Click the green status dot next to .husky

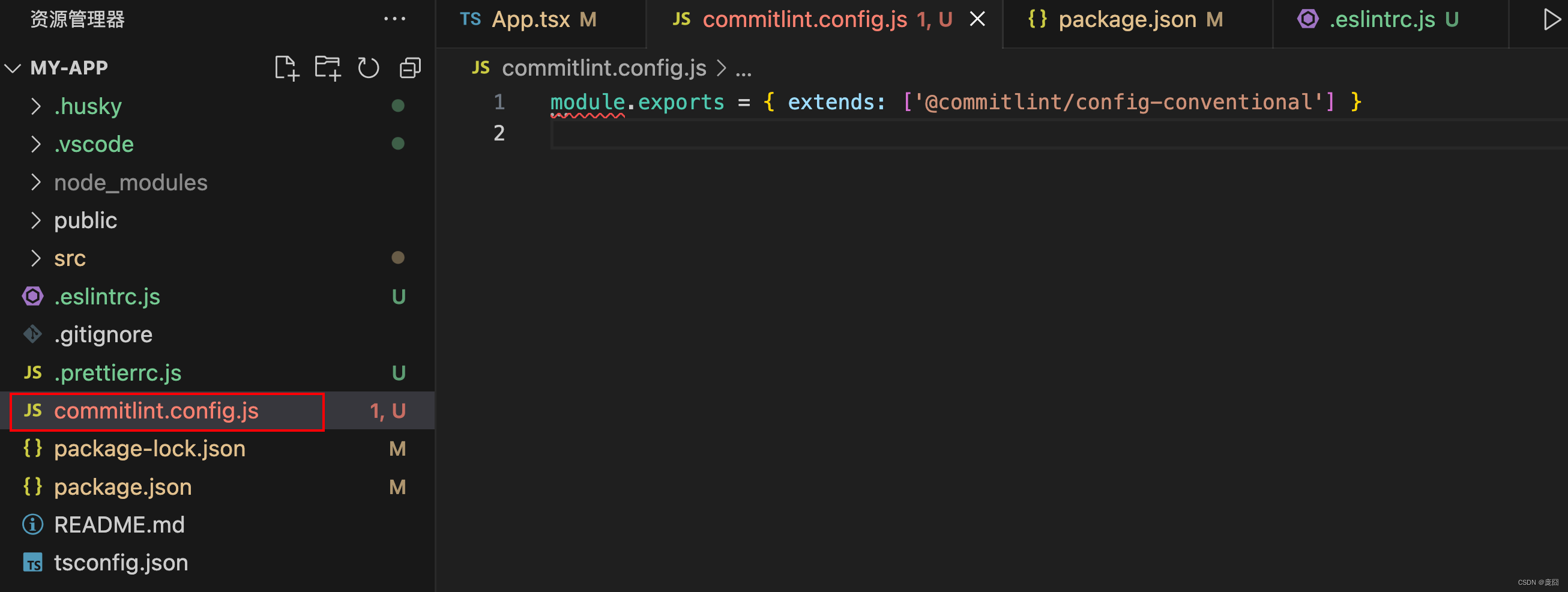point(398,106)
